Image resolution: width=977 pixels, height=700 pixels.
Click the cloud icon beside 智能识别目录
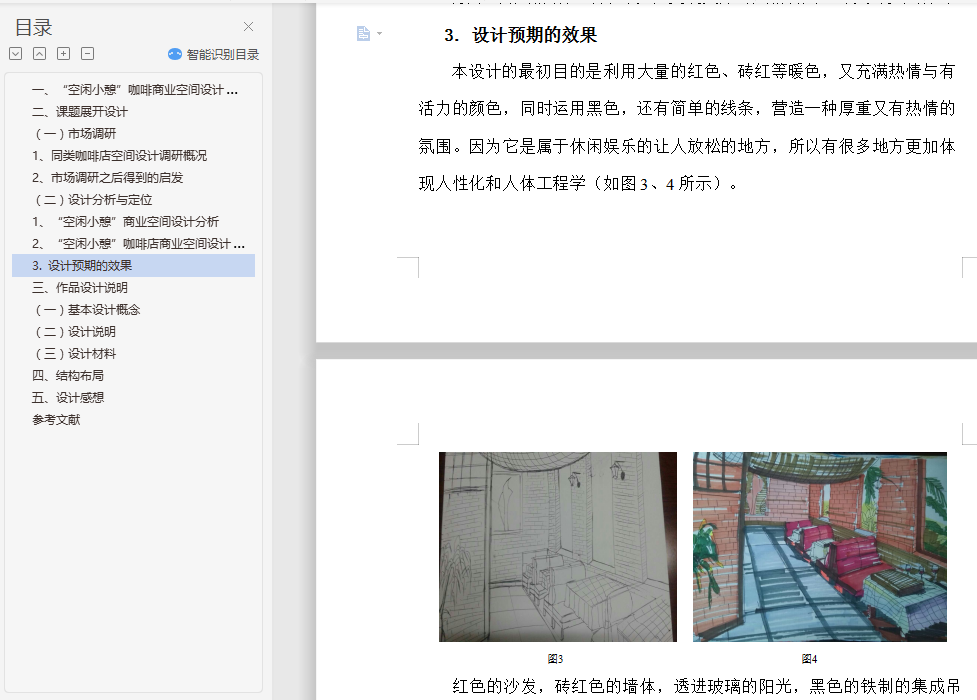pyautogui.click(x=175, y=54)
